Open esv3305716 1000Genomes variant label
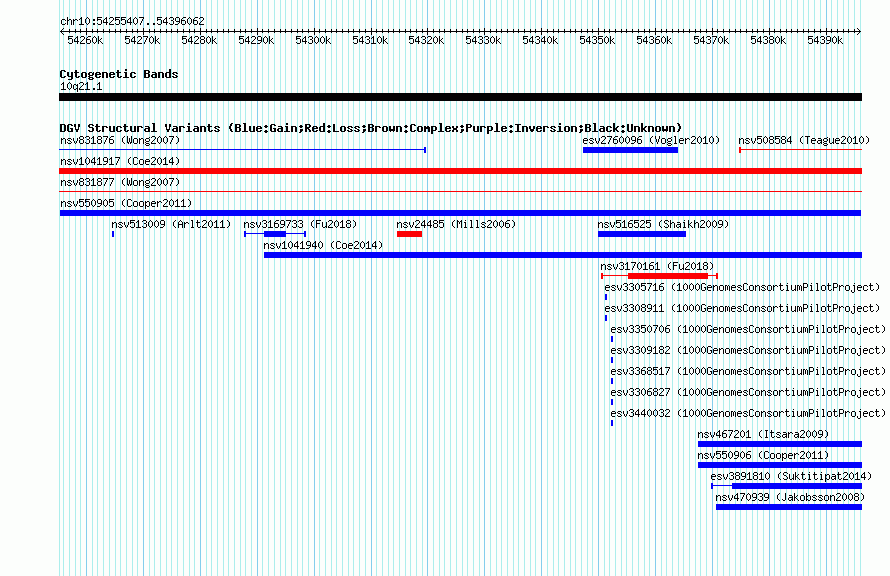 [x=742, y=287]
